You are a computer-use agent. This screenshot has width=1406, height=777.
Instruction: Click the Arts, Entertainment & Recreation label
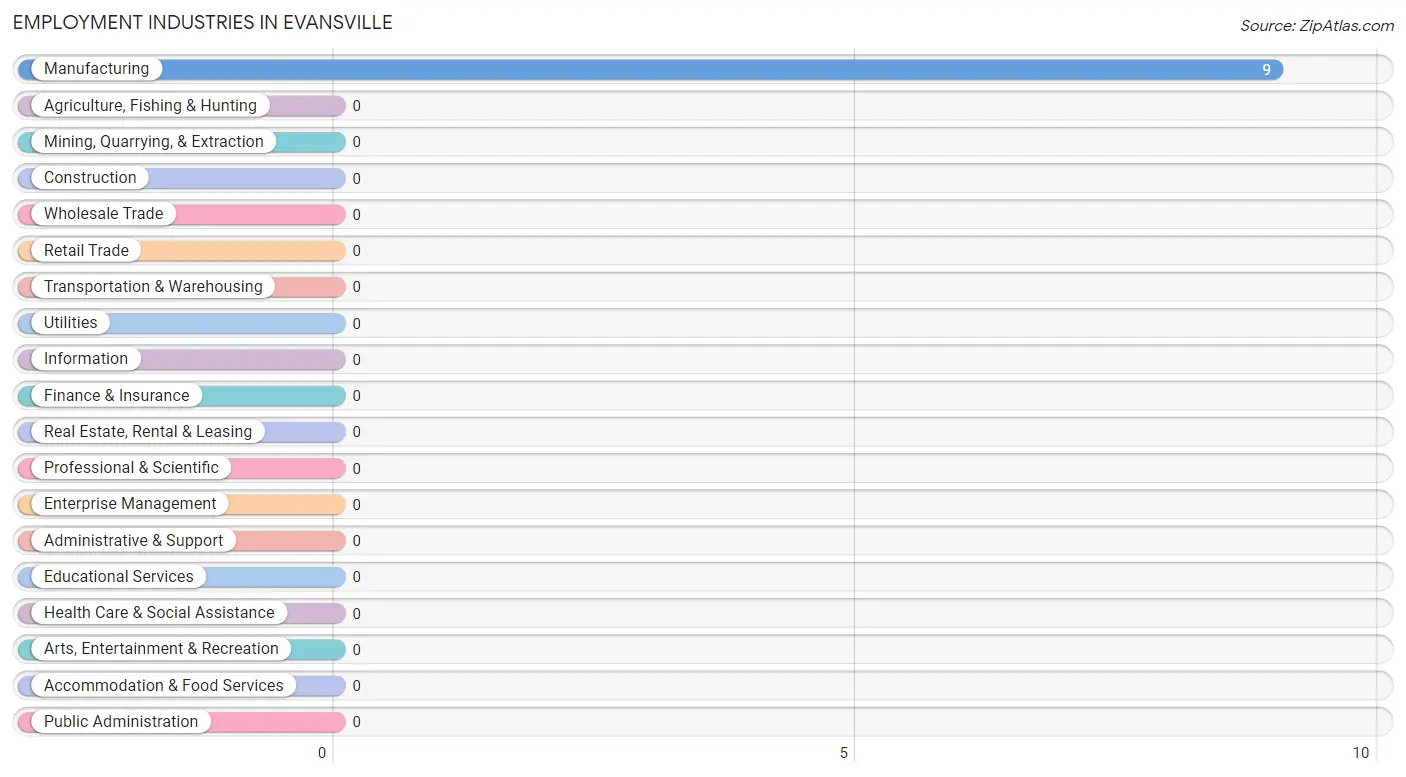coord(161,649)
